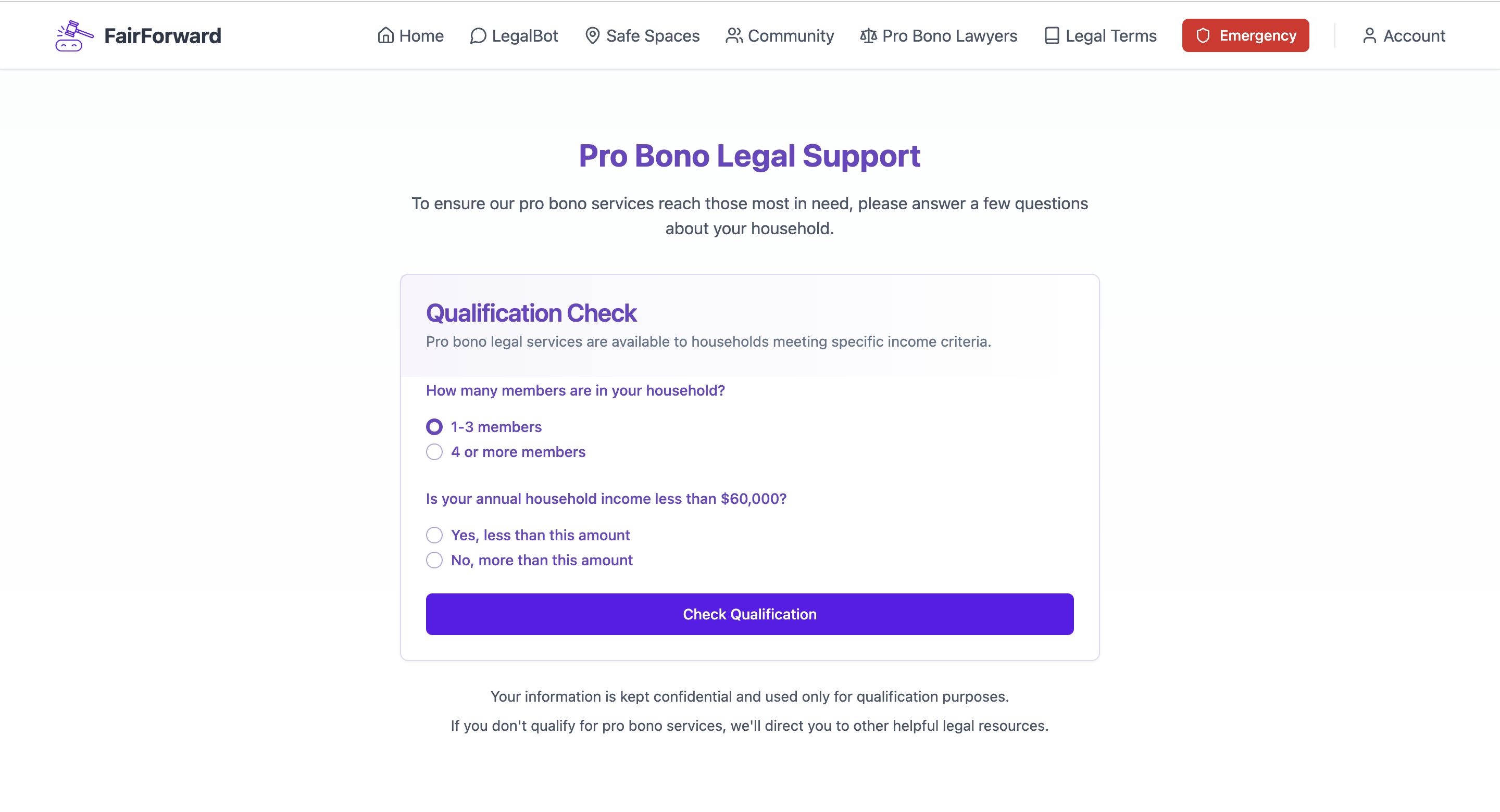Select the 1-3 members radio option

coord(434,427)
